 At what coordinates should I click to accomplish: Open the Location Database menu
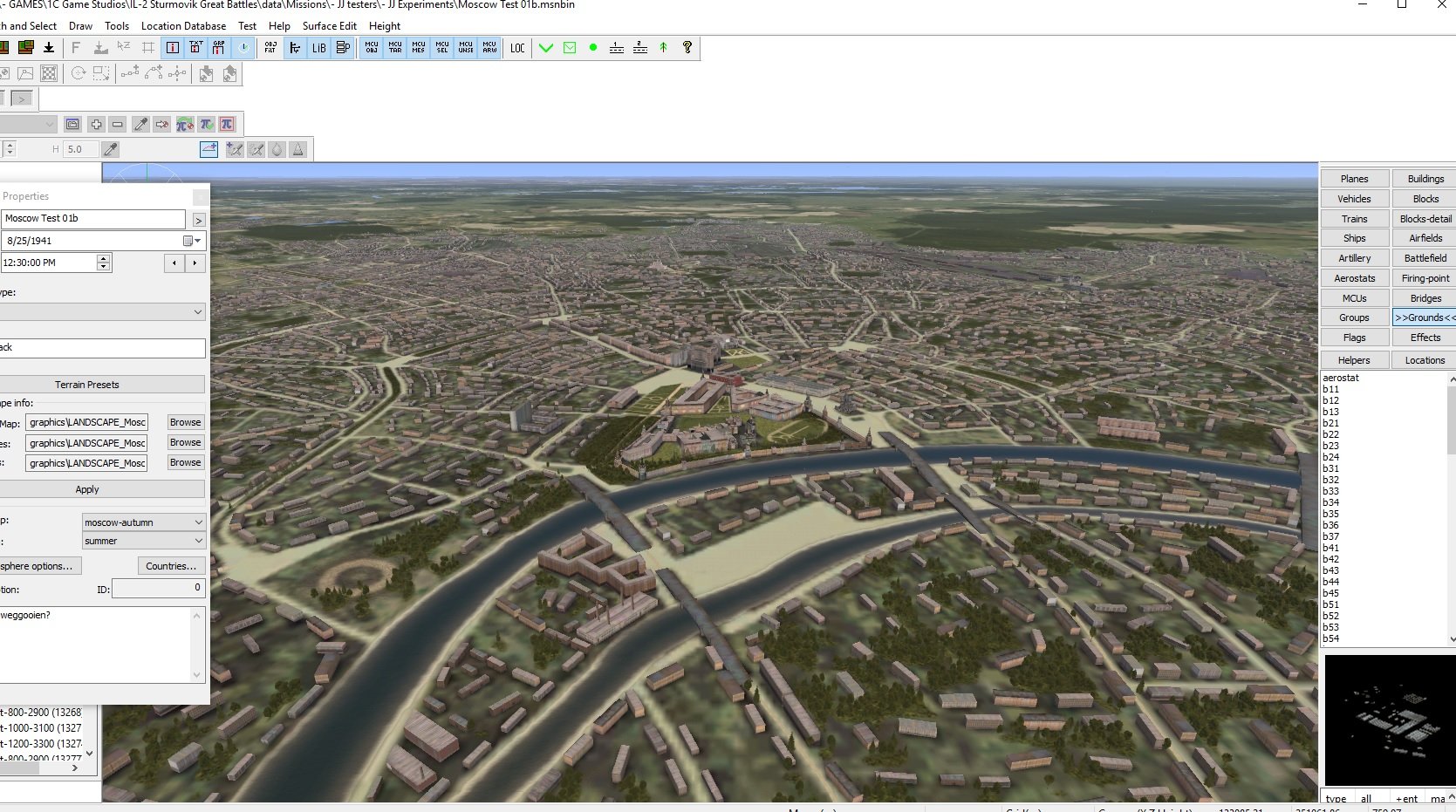(x=183, y=26)
